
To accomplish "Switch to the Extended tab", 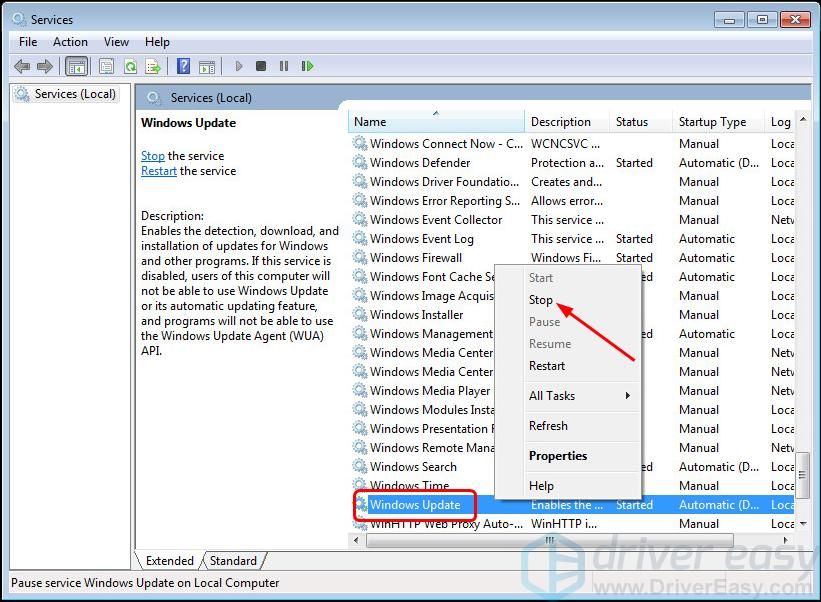I will pyautogui.click(x=170, y=561).
